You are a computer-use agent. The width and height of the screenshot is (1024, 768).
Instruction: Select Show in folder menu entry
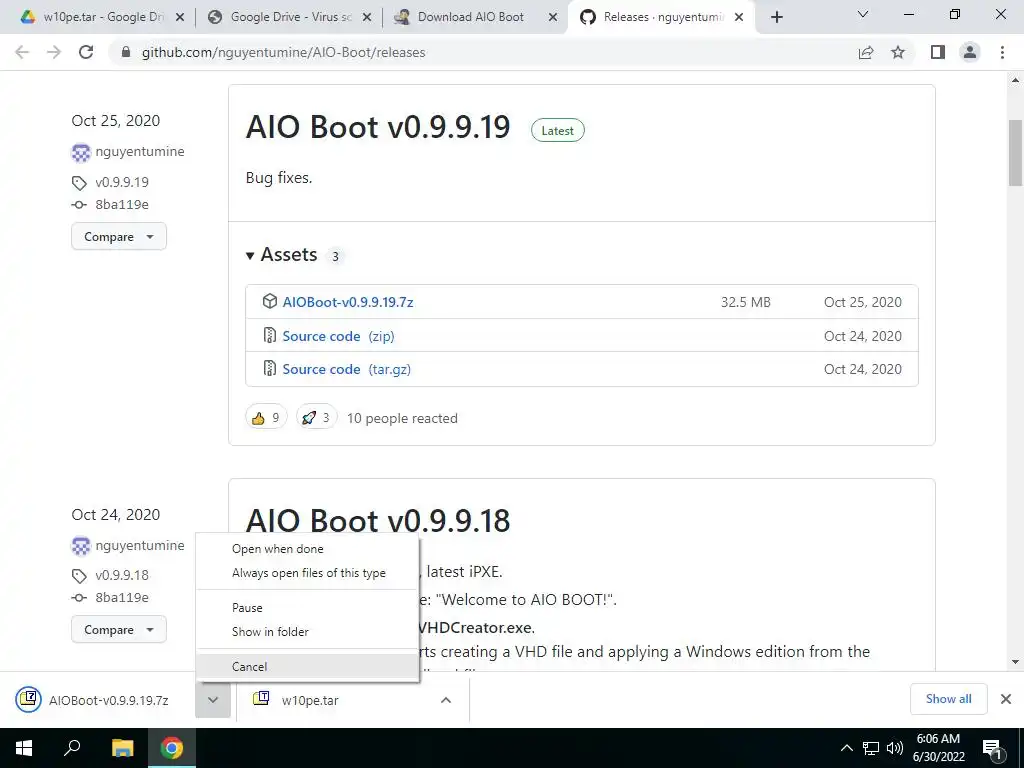308,632
